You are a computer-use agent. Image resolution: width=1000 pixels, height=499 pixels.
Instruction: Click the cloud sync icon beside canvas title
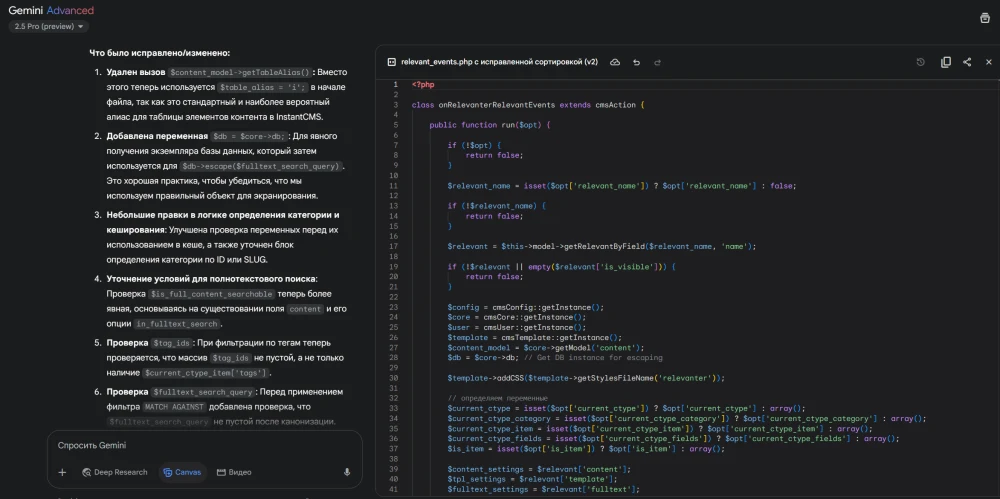[x=615, y=62]
